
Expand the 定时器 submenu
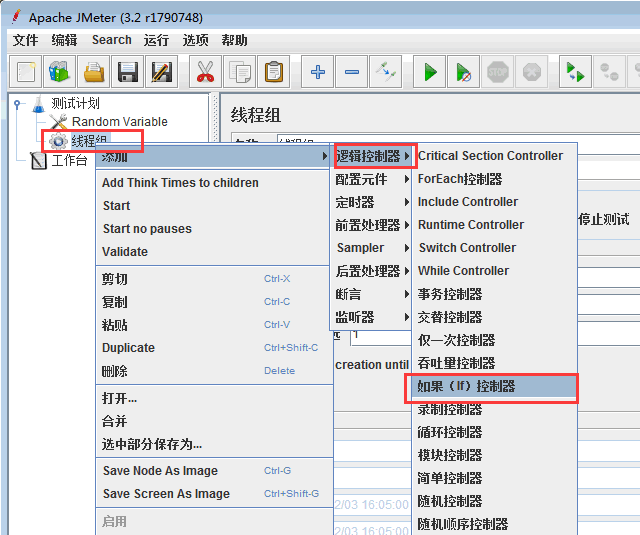pyautogui.click(x=371, y=202)
